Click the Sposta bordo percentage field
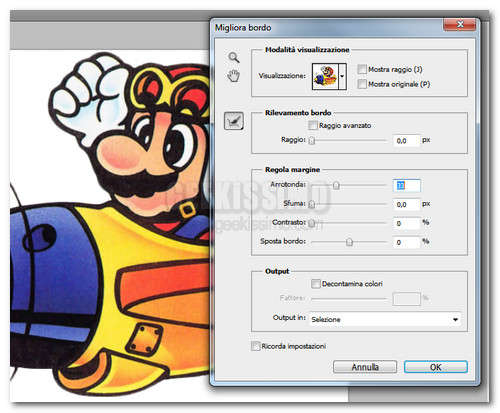The height and width of the screenshot is (413, 500). coord(407,242)
